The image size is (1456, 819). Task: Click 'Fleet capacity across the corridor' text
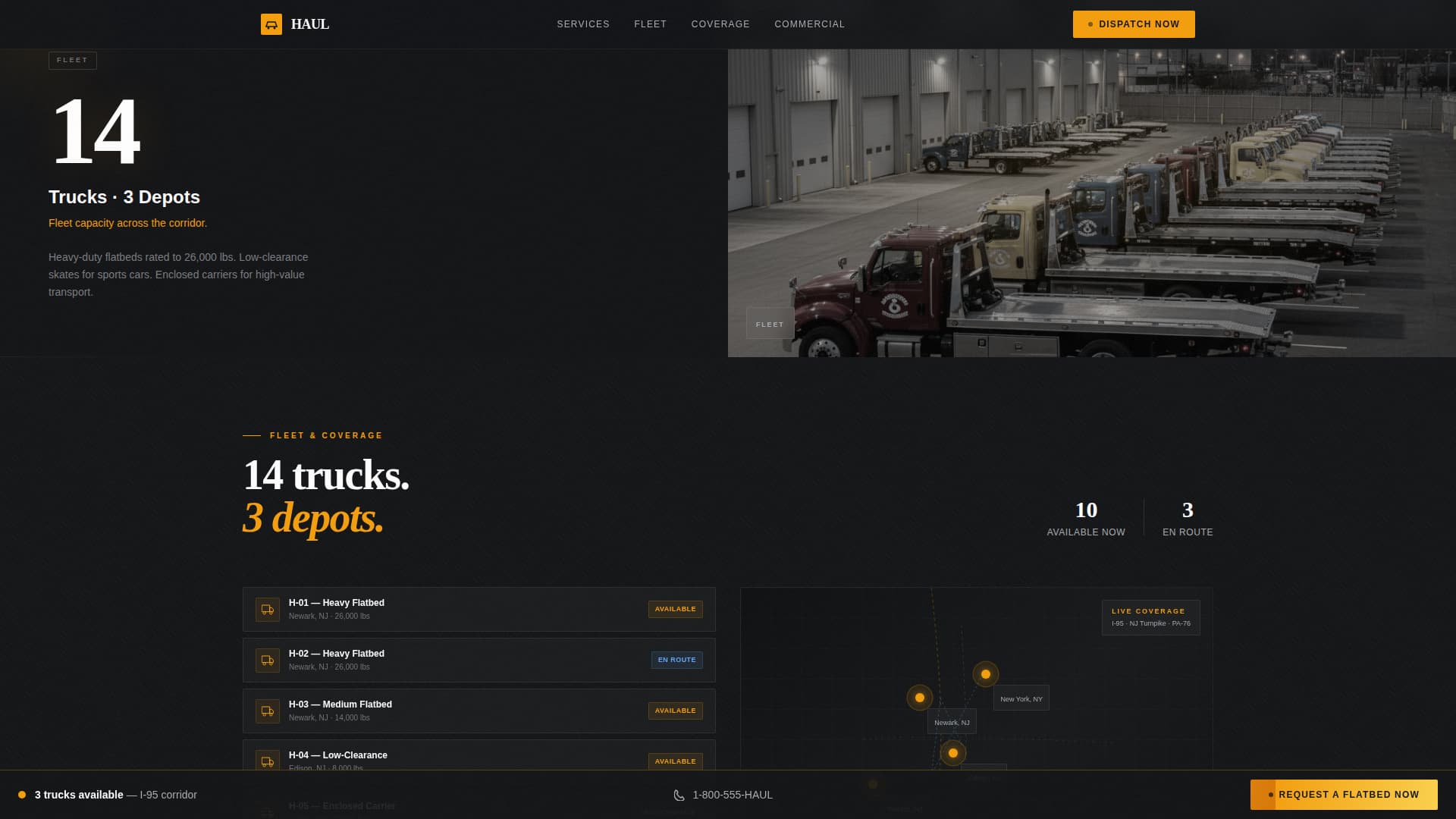pos(127,223)
